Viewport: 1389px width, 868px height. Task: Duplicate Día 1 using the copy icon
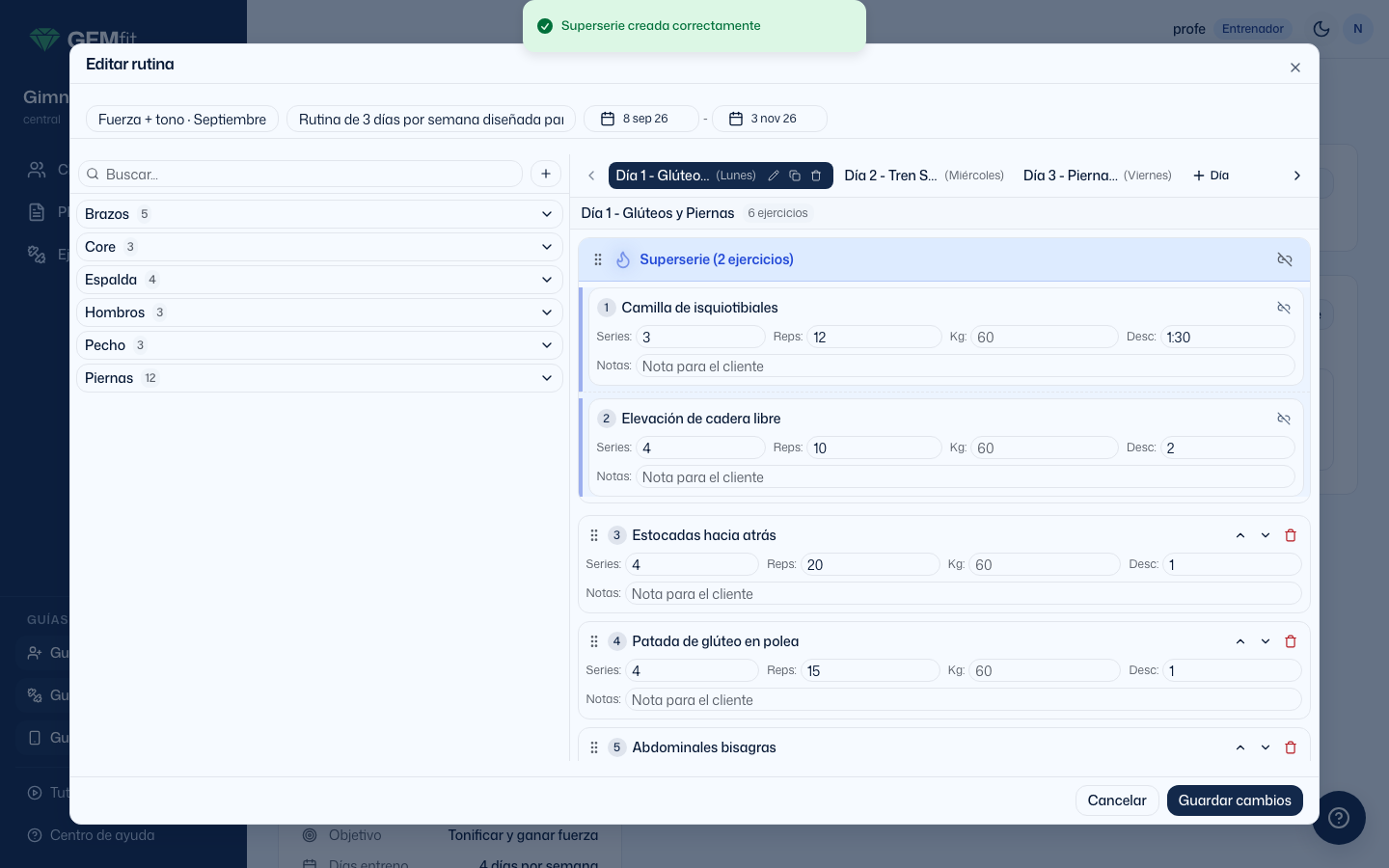coord(795,176)
